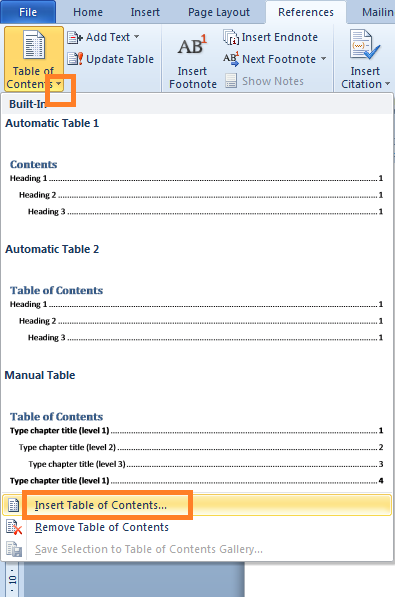Switch to the Home ribbon tab
The width and height of the screenshot is (395, 597).
tap(88, 12)
